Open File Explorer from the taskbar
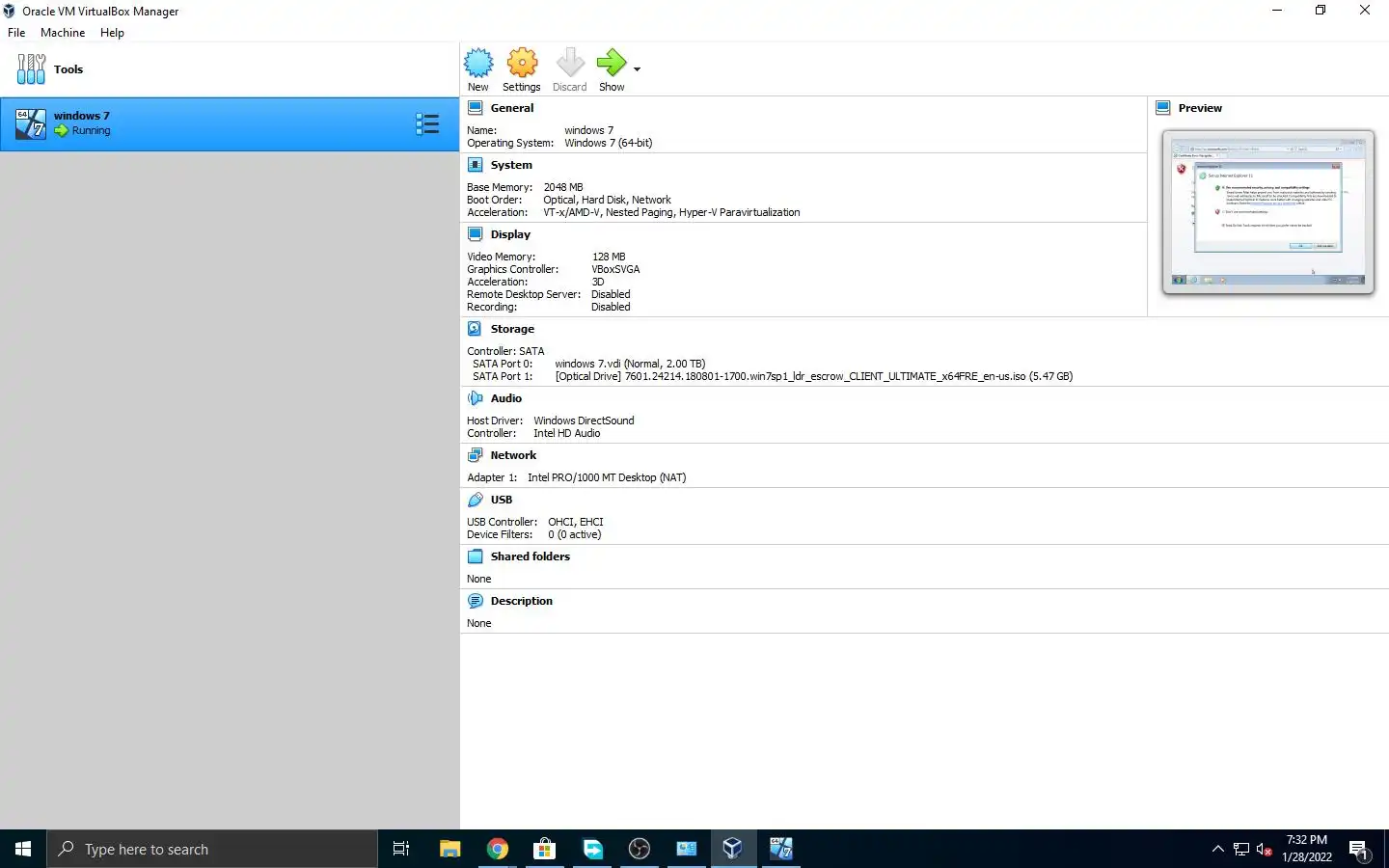 (449, 849)
